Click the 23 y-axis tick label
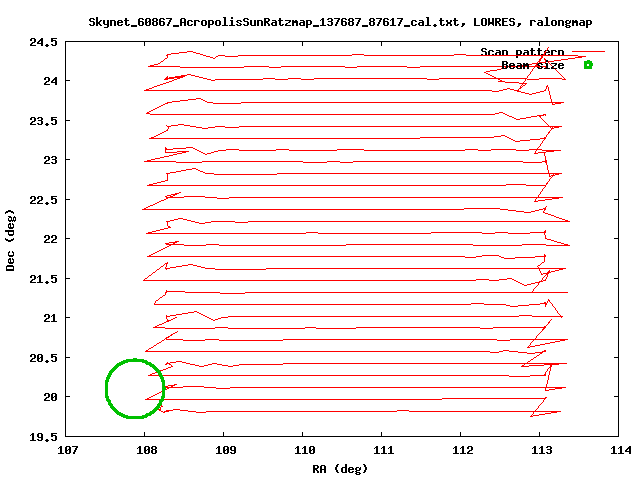Image resolution: width=640 pixels, height=480 pixels. (51, 160)
